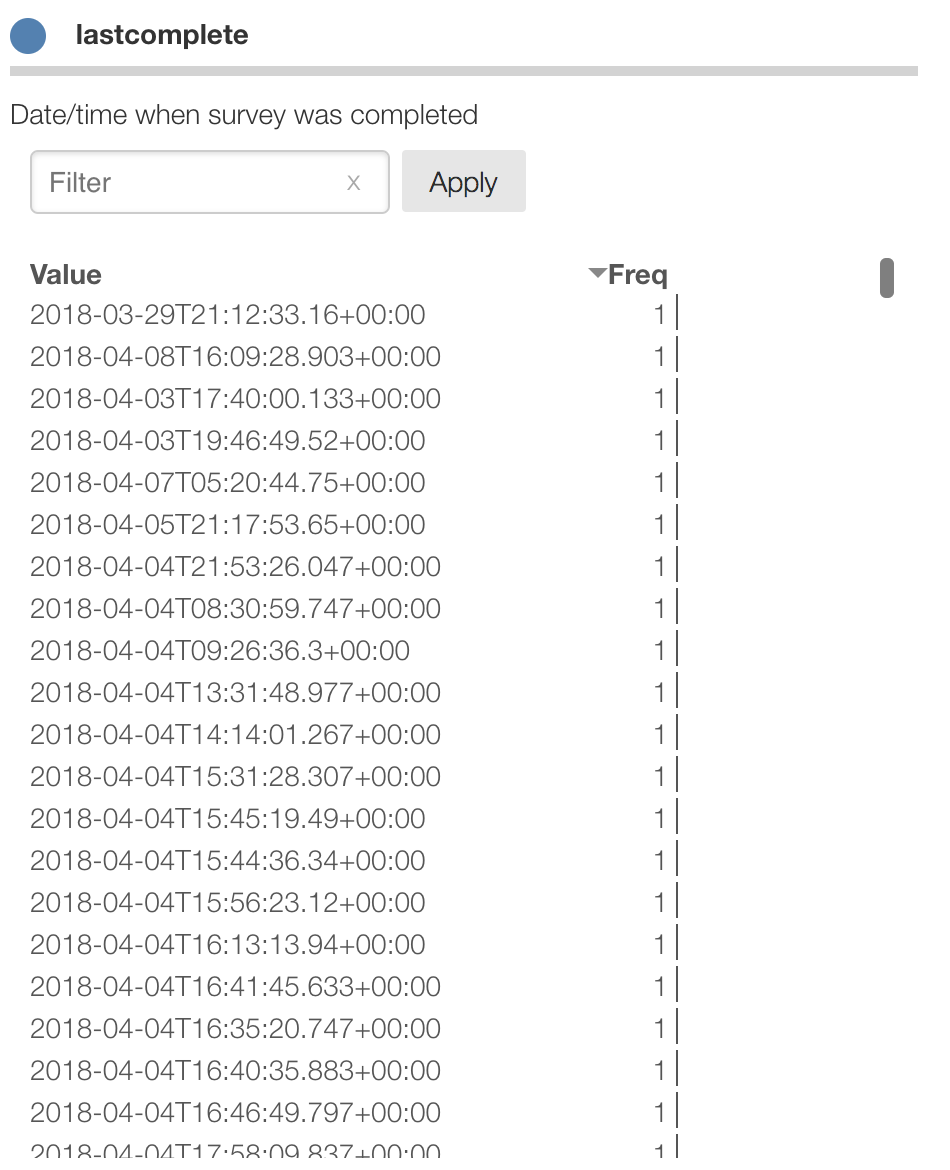Sort by the Value column header

66,275
